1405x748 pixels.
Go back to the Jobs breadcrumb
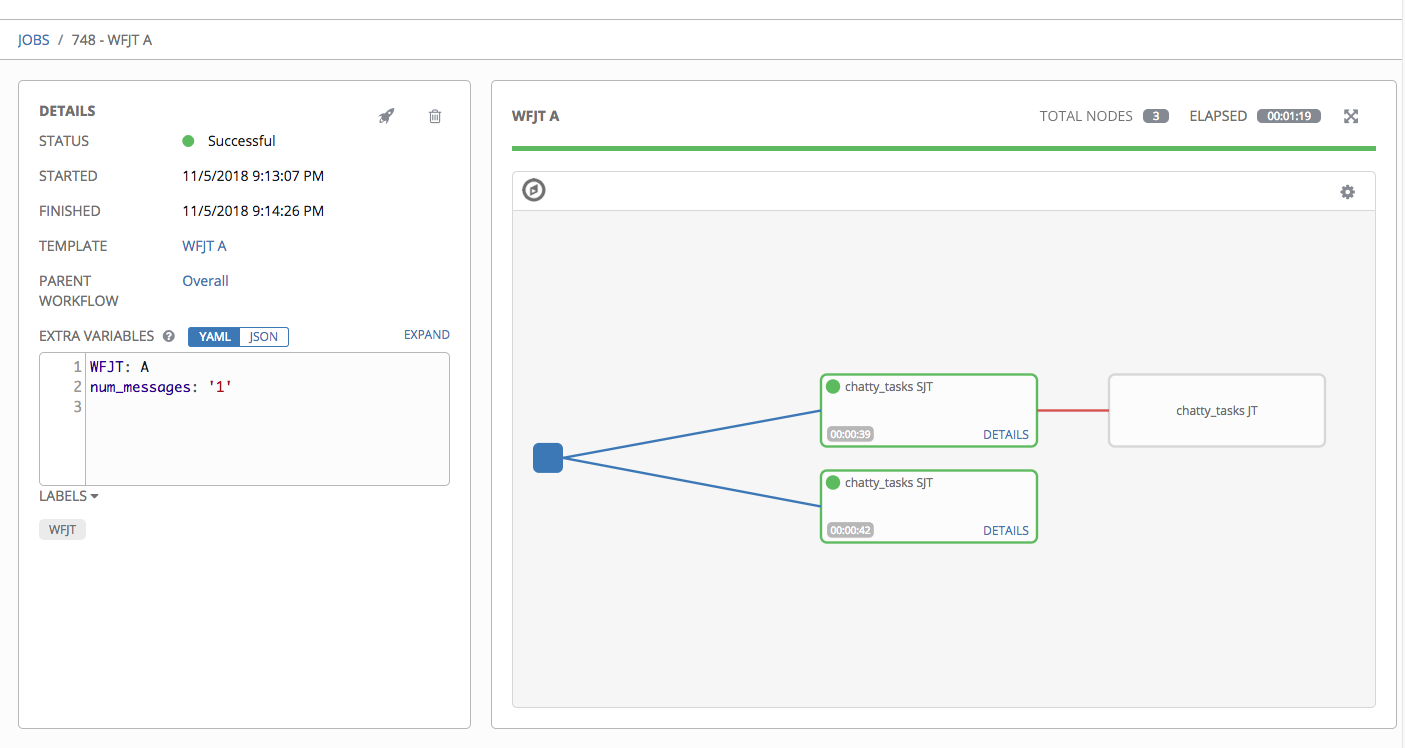tap(33, 41)
